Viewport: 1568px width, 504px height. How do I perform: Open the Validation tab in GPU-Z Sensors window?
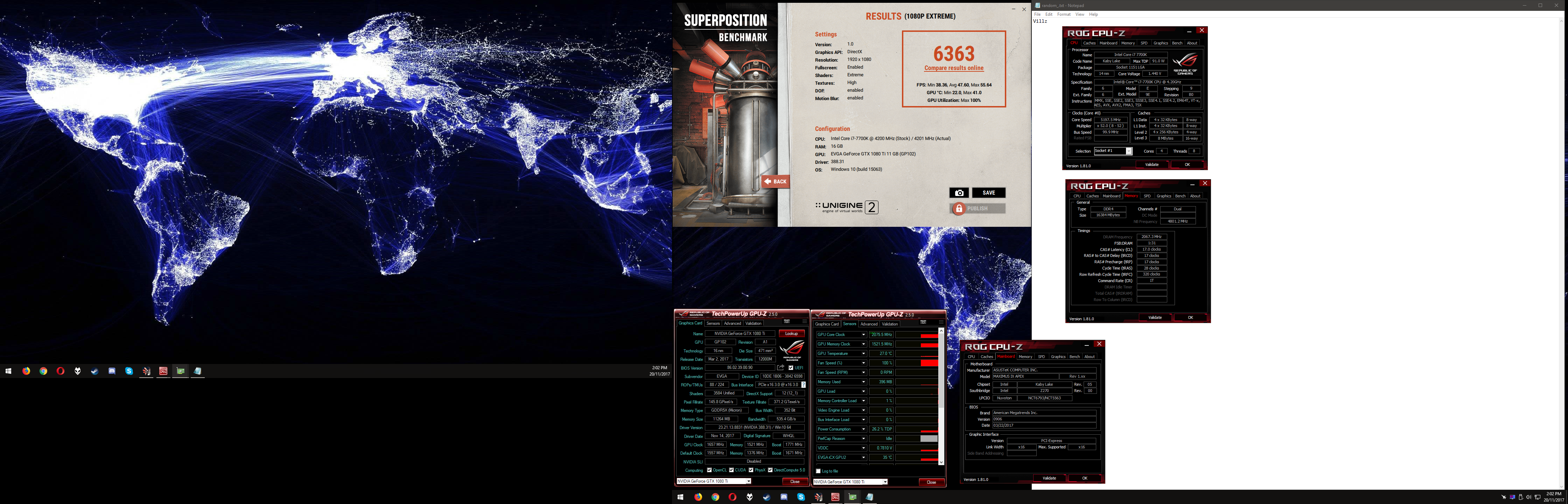(x=890, y=324)
